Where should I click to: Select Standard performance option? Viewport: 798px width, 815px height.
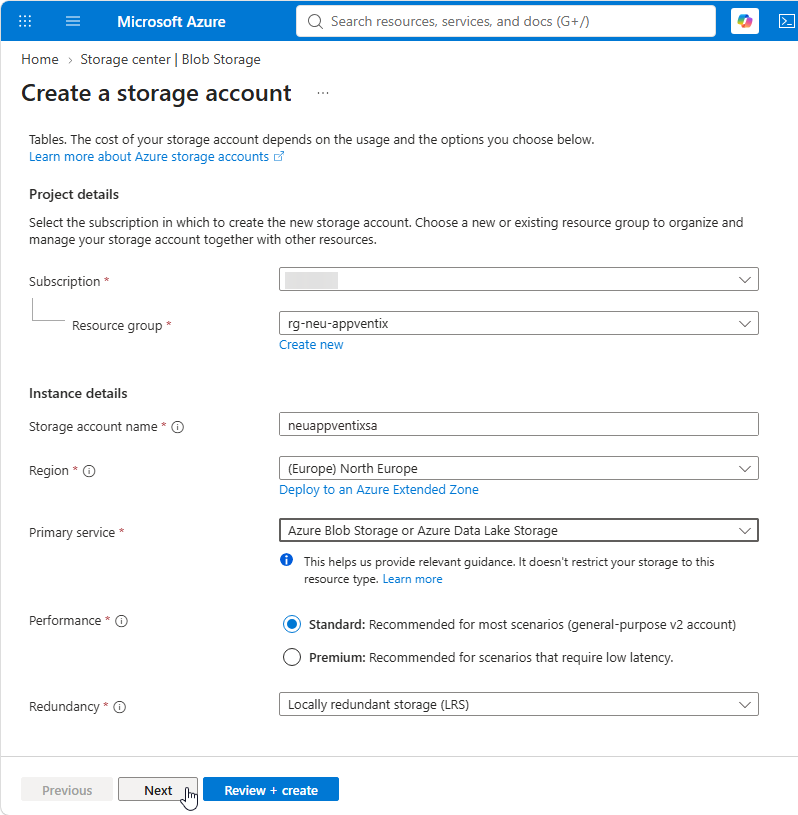[x=292, y=624]
